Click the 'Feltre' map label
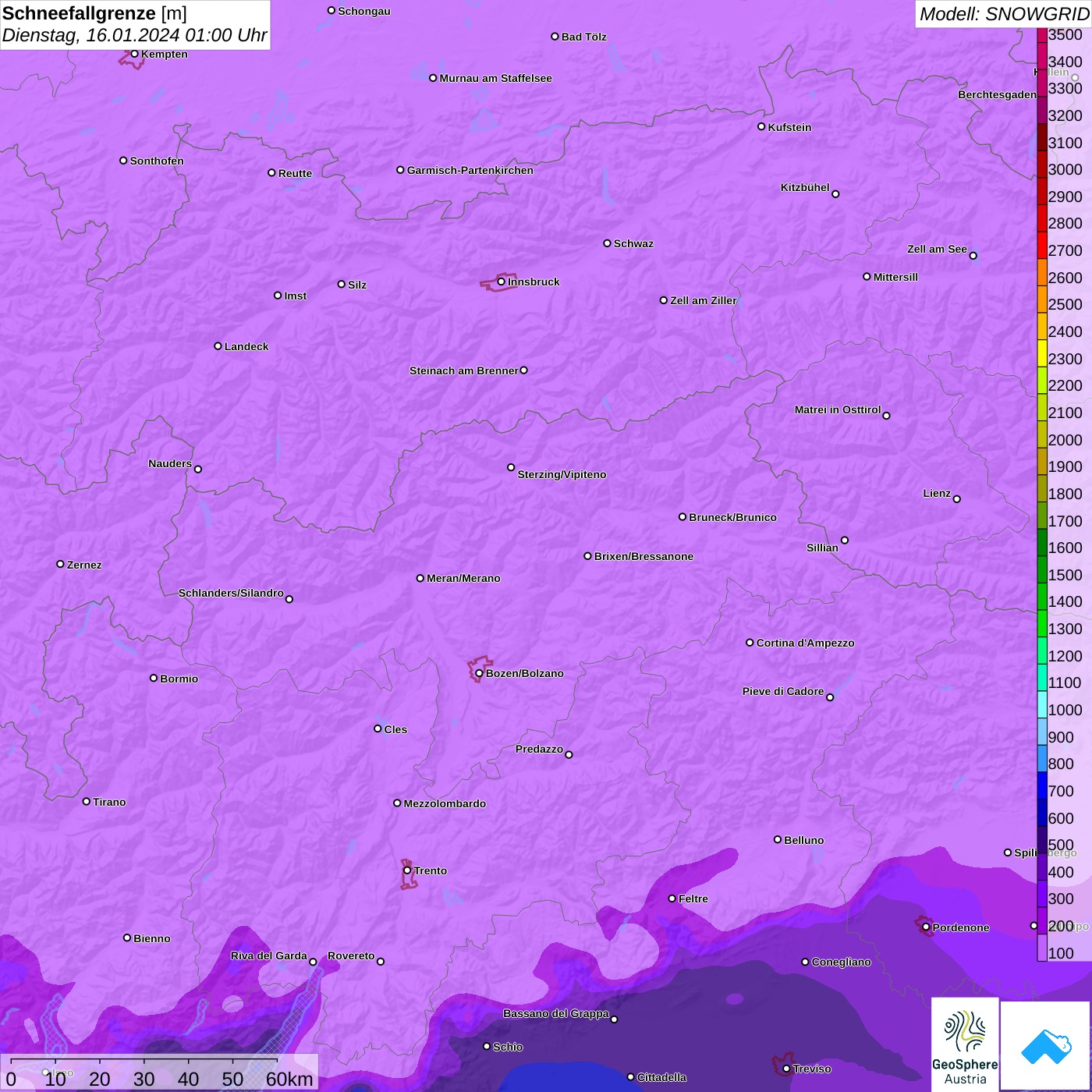 pyautogui.click(x=693, y=899)
